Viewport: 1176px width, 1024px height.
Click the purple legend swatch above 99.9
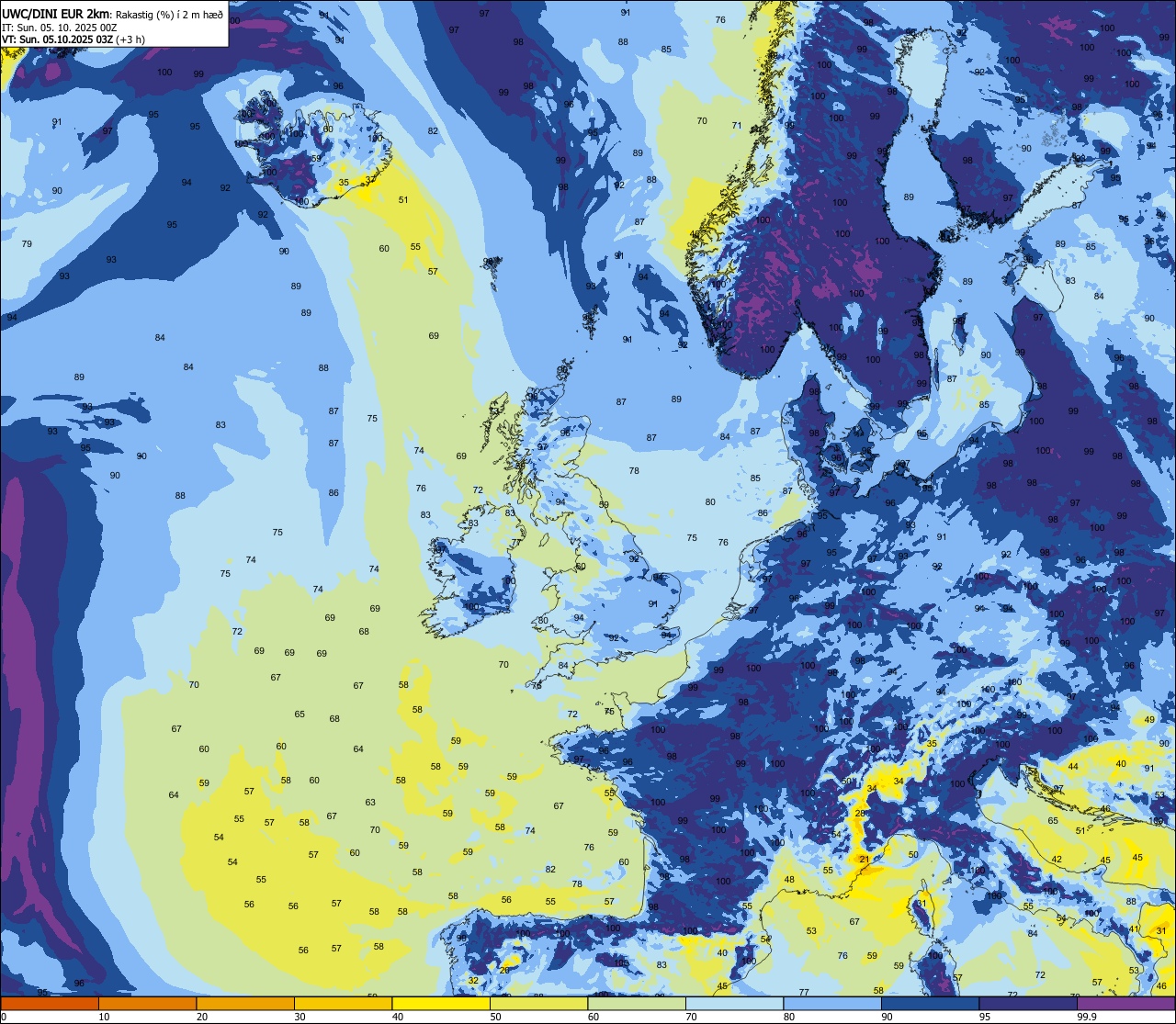point(1125,1003)
